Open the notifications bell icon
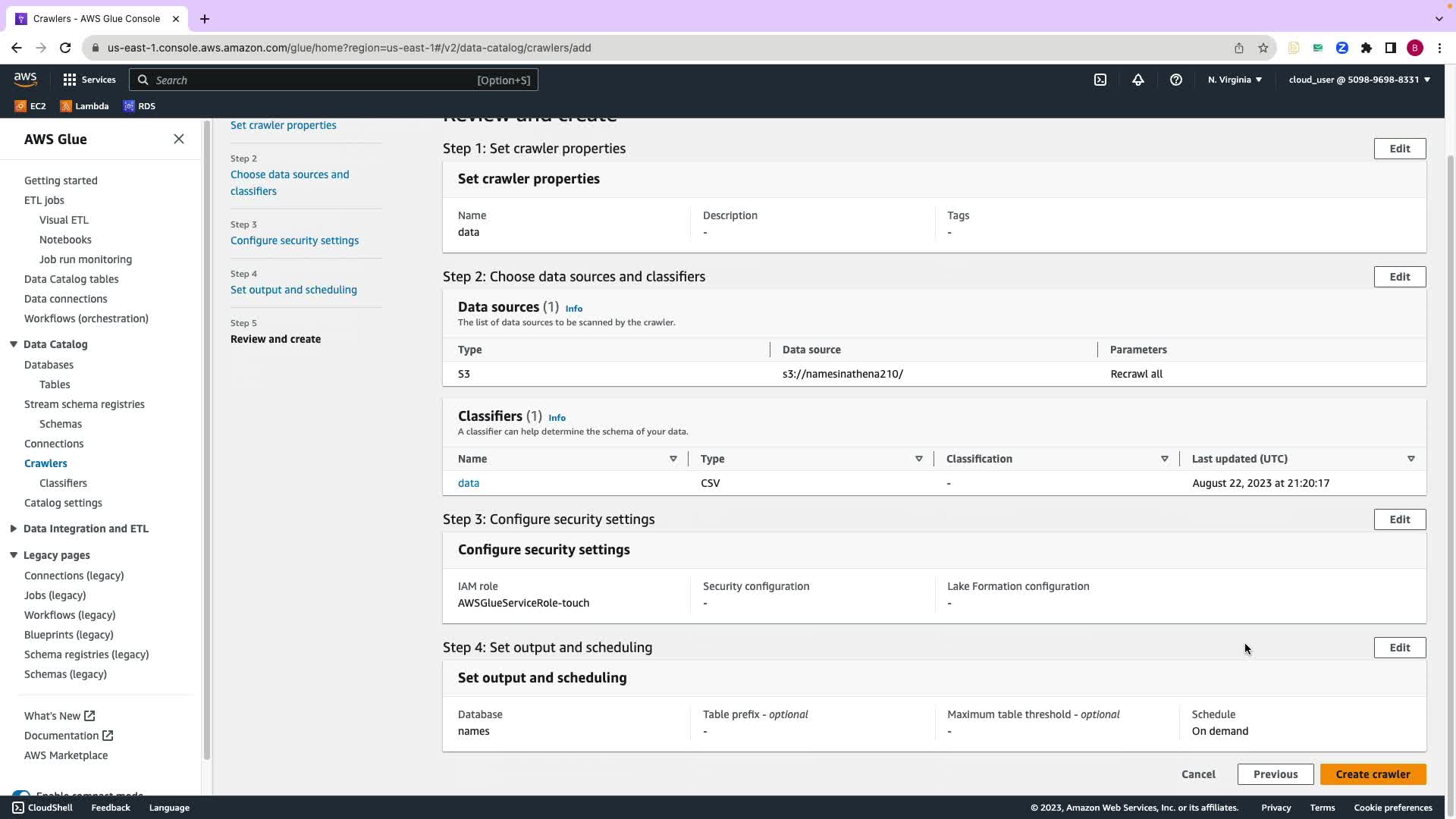Screen dimensions: 1456x819 tap(1137, 80)
